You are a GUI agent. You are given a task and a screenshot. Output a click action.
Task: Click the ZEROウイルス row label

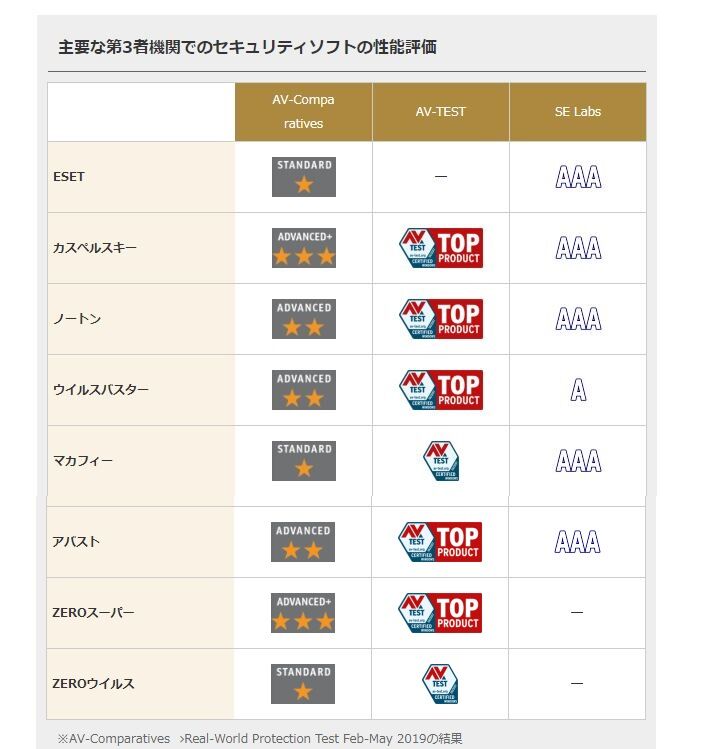coord(93,684)
